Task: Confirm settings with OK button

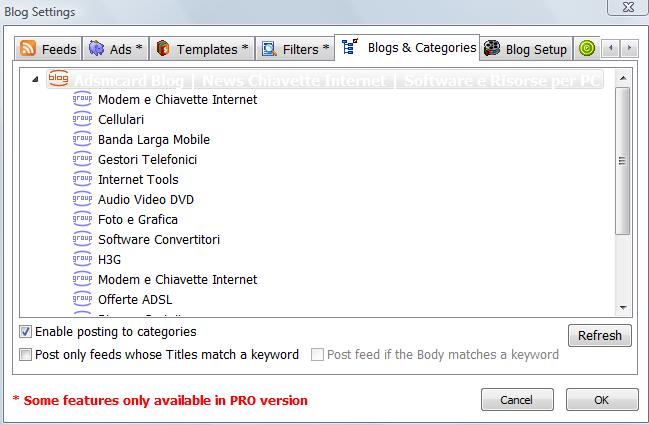Action: point(602,400)
